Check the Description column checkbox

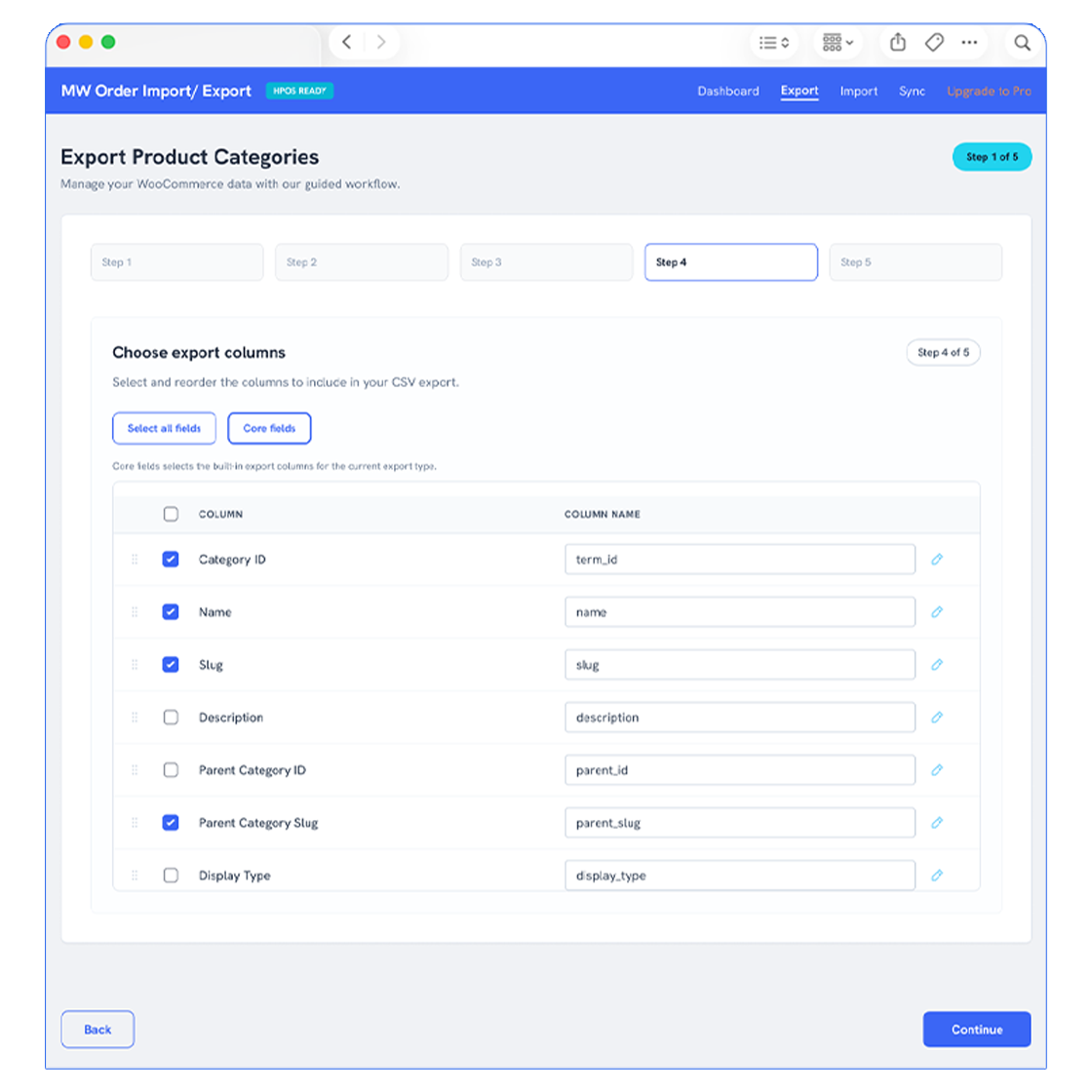click(x=171, y=718)
